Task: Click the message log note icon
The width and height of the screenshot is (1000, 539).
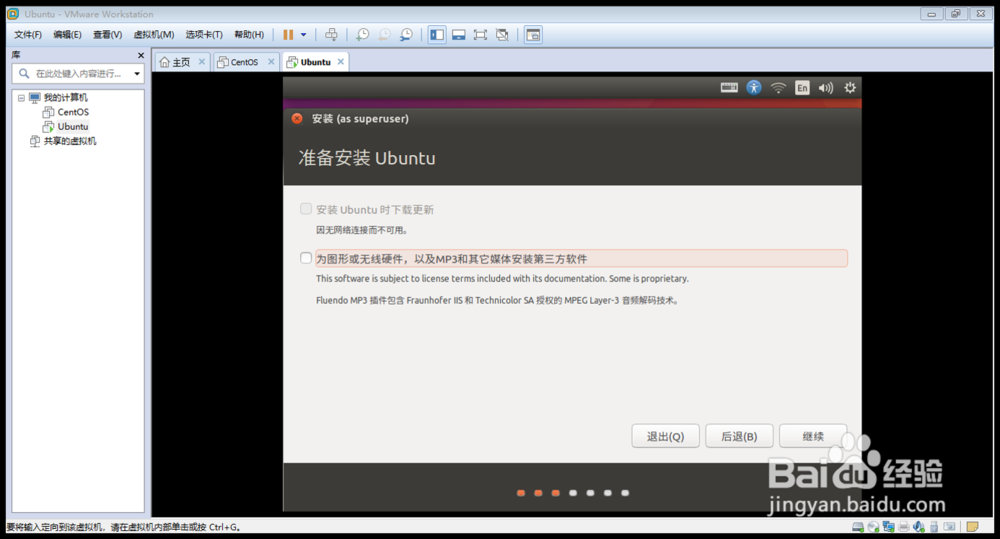Action: pos(973,527)
